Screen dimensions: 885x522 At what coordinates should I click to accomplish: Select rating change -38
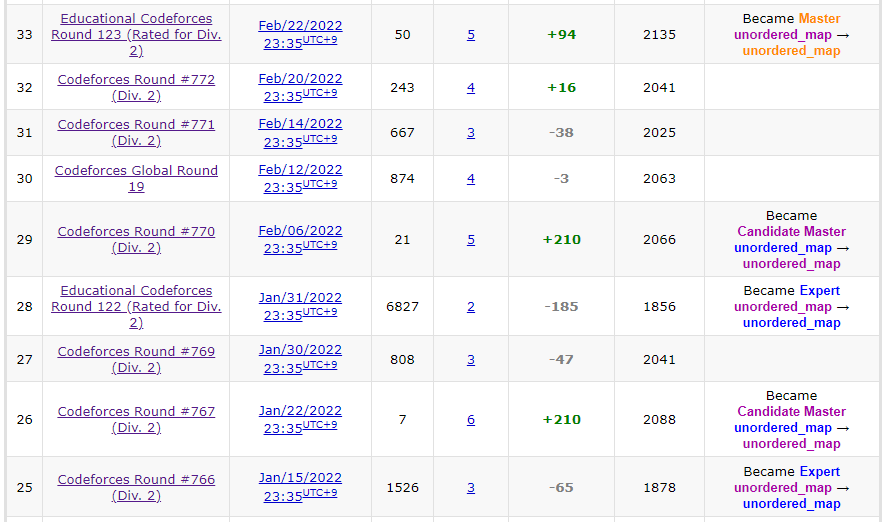(x=562, y=133)
